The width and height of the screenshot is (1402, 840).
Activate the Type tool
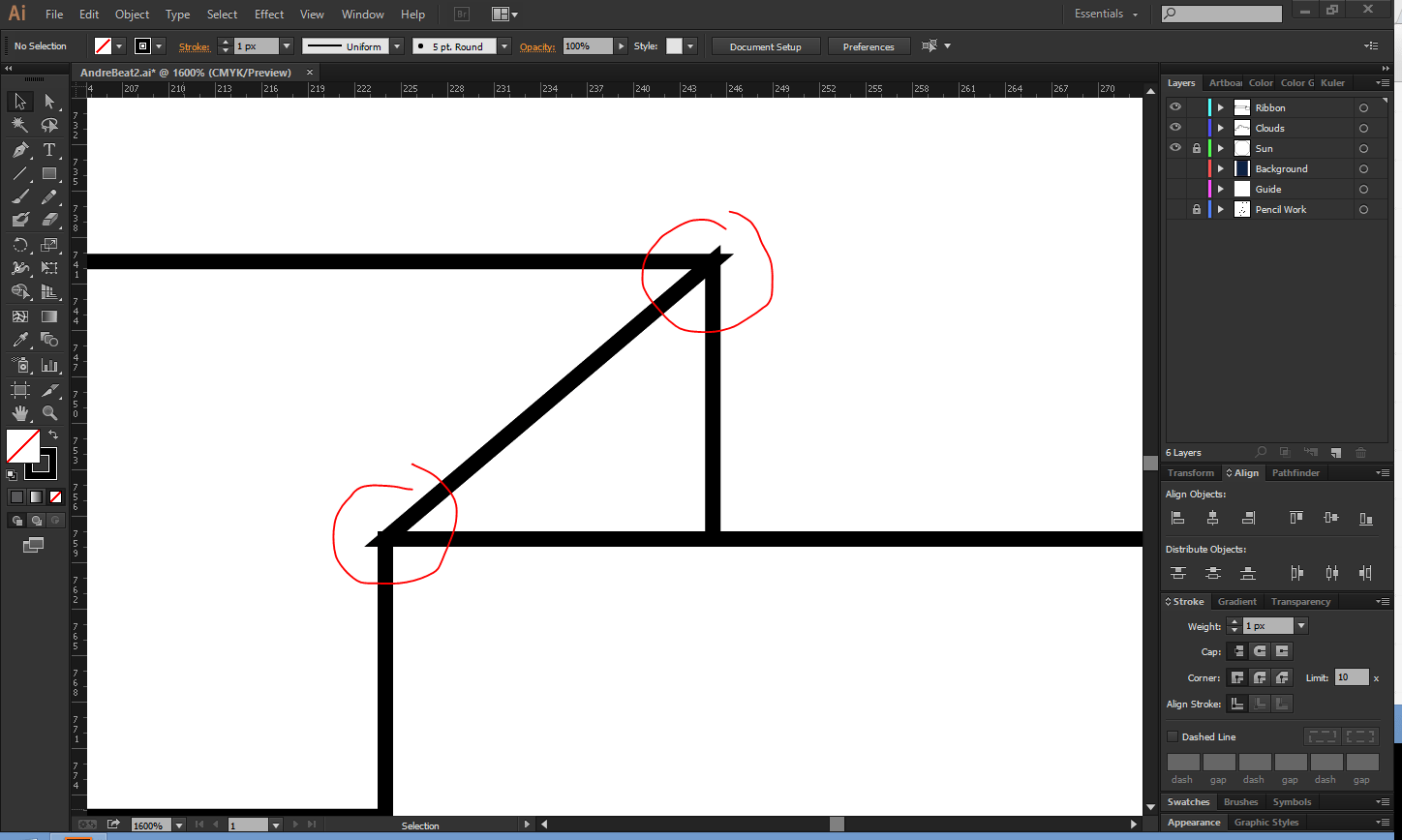(x=49, y=150)
